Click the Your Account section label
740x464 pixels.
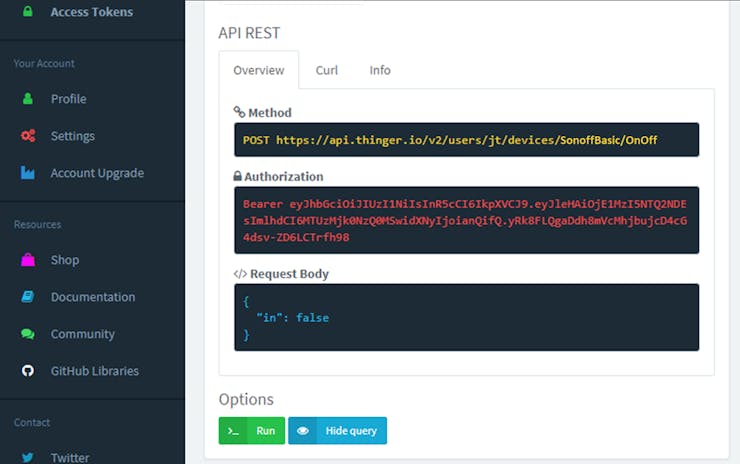pos(44,63)
